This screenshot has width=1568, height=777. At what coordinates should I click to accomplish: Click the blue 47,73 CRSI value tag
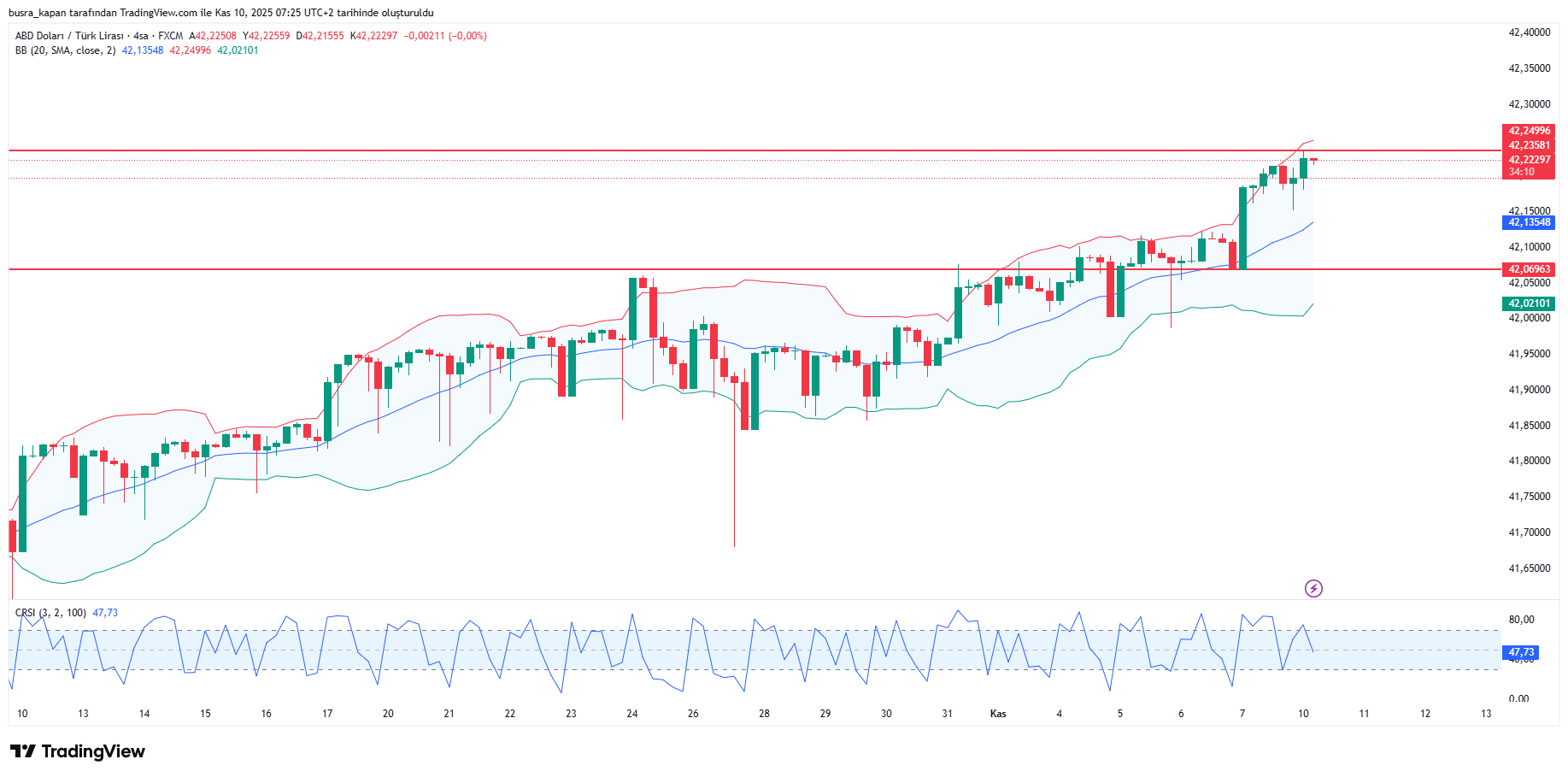point(1521,652)
